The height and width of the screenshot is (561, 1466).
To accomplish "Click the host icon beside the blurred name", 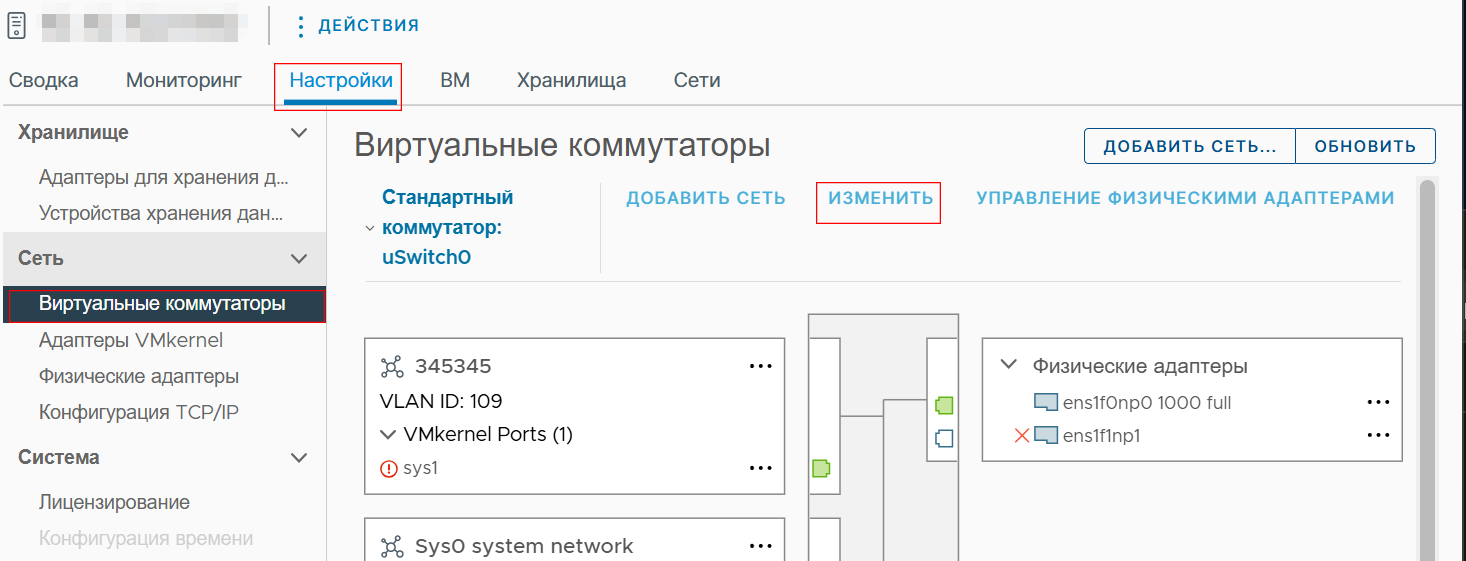I will click(16, 24).
